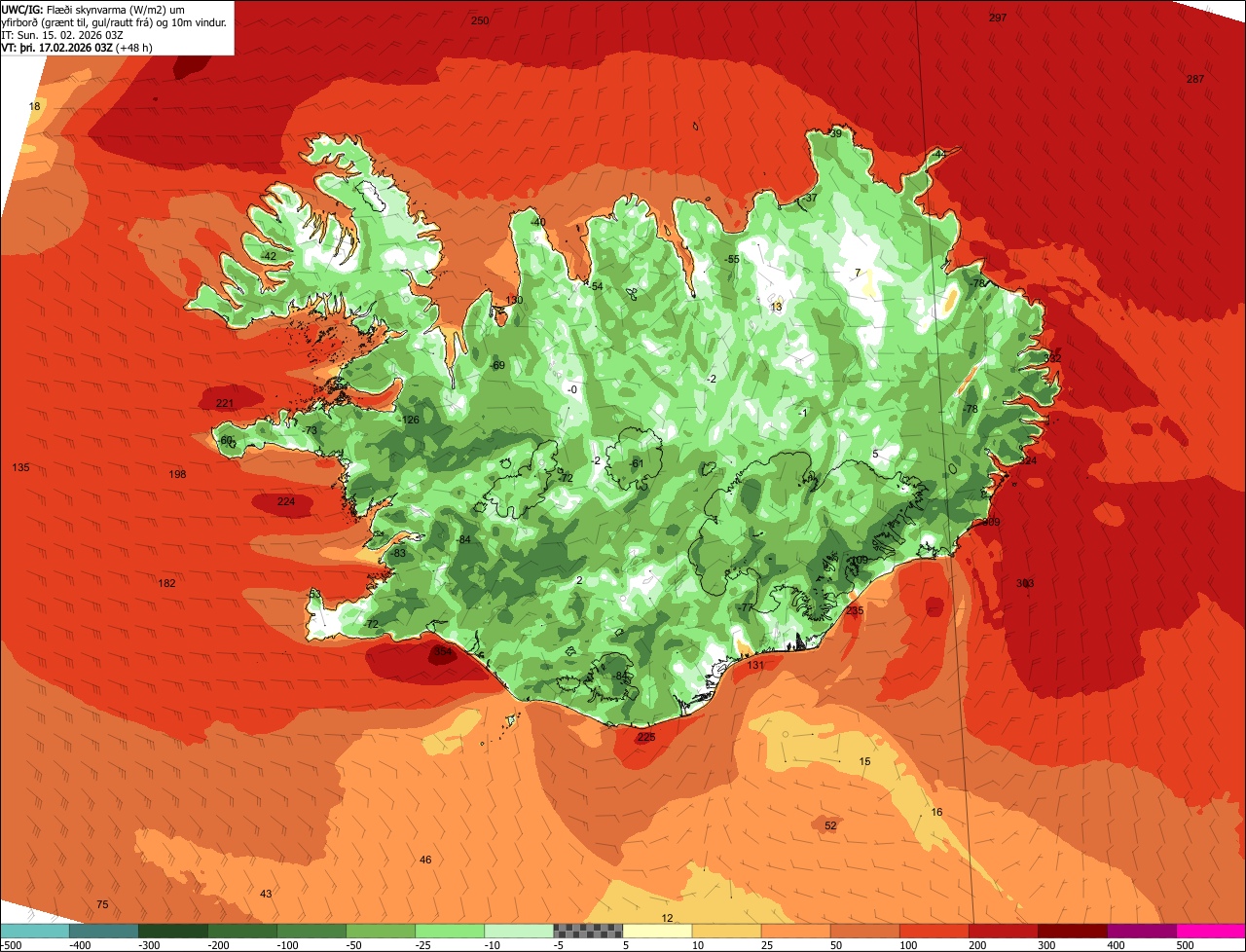Click the '-54' value on the map
The image size is (1246, 952).
(x=596, y=285)
